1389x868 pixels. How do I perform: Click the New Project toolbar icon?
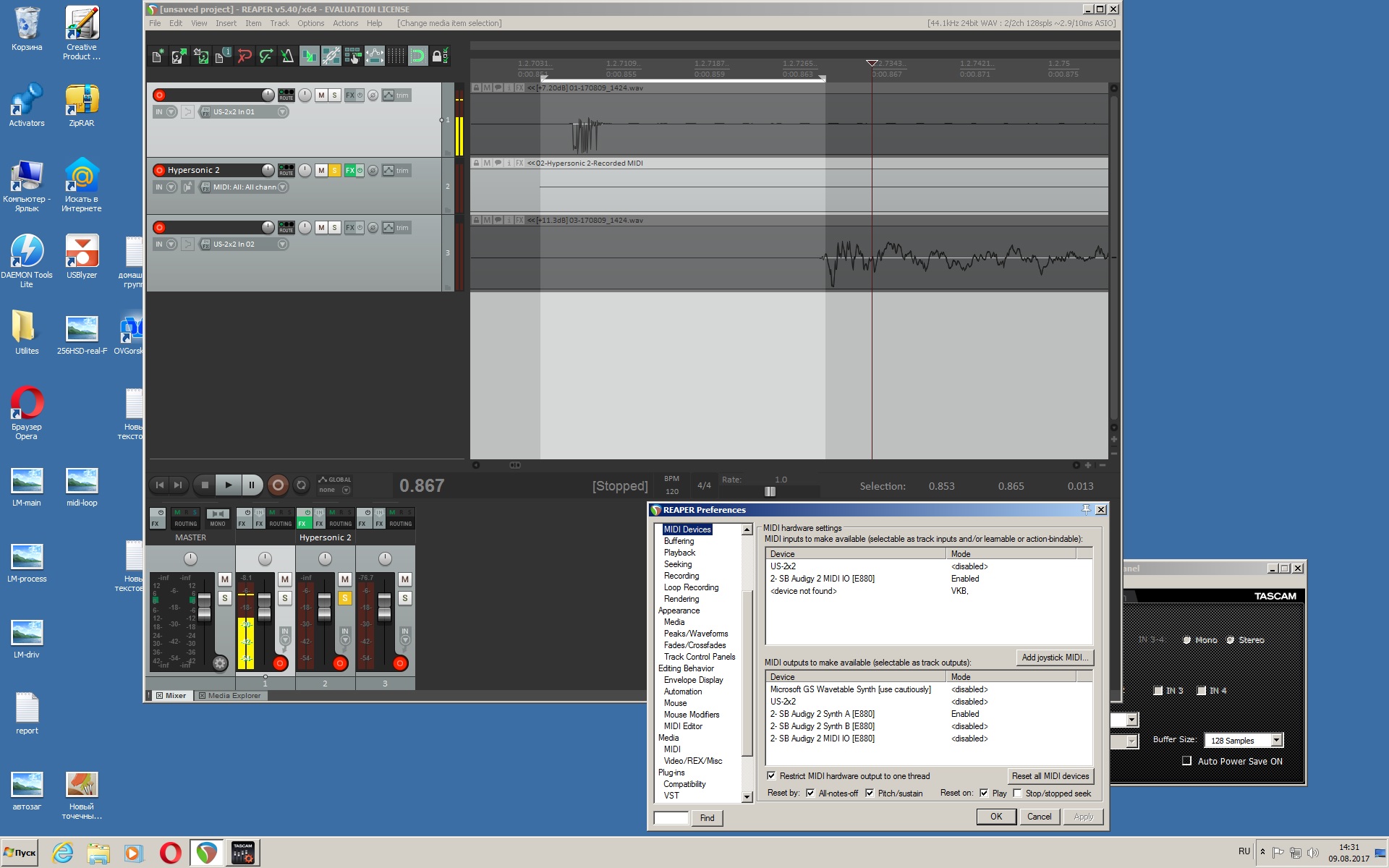(158, 56)
